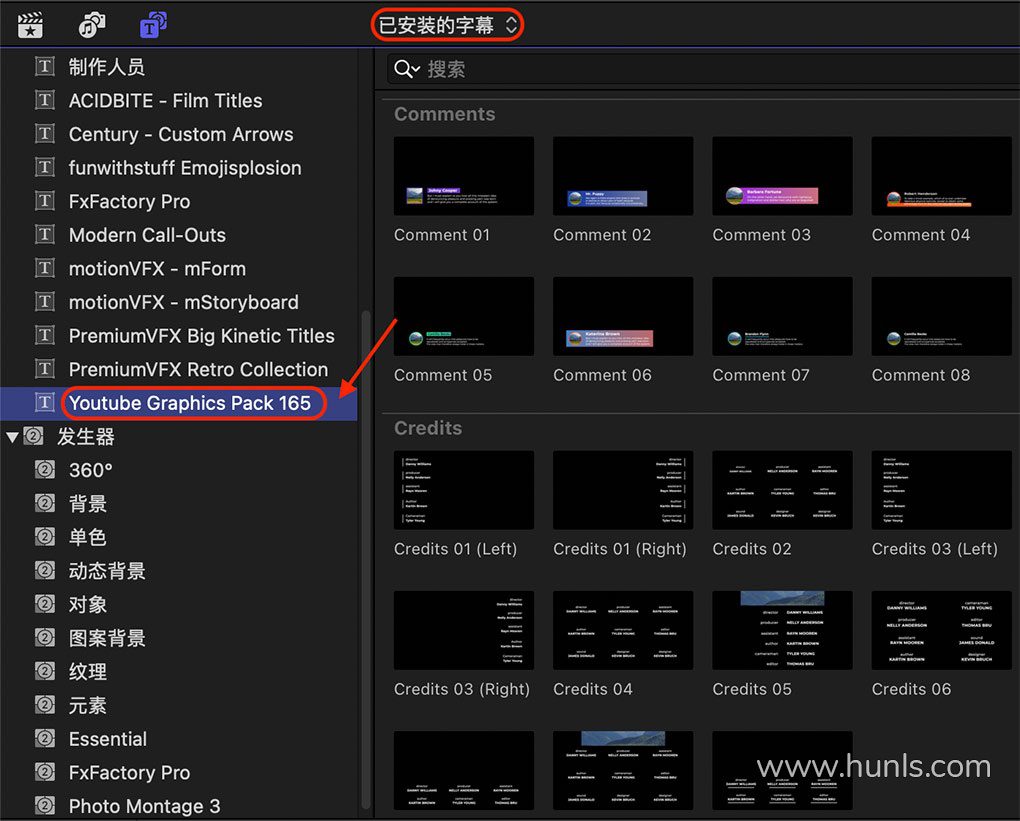Select the 动态背景 generator category
Viewport: 1020px width, 821px height.
[107, 571]
